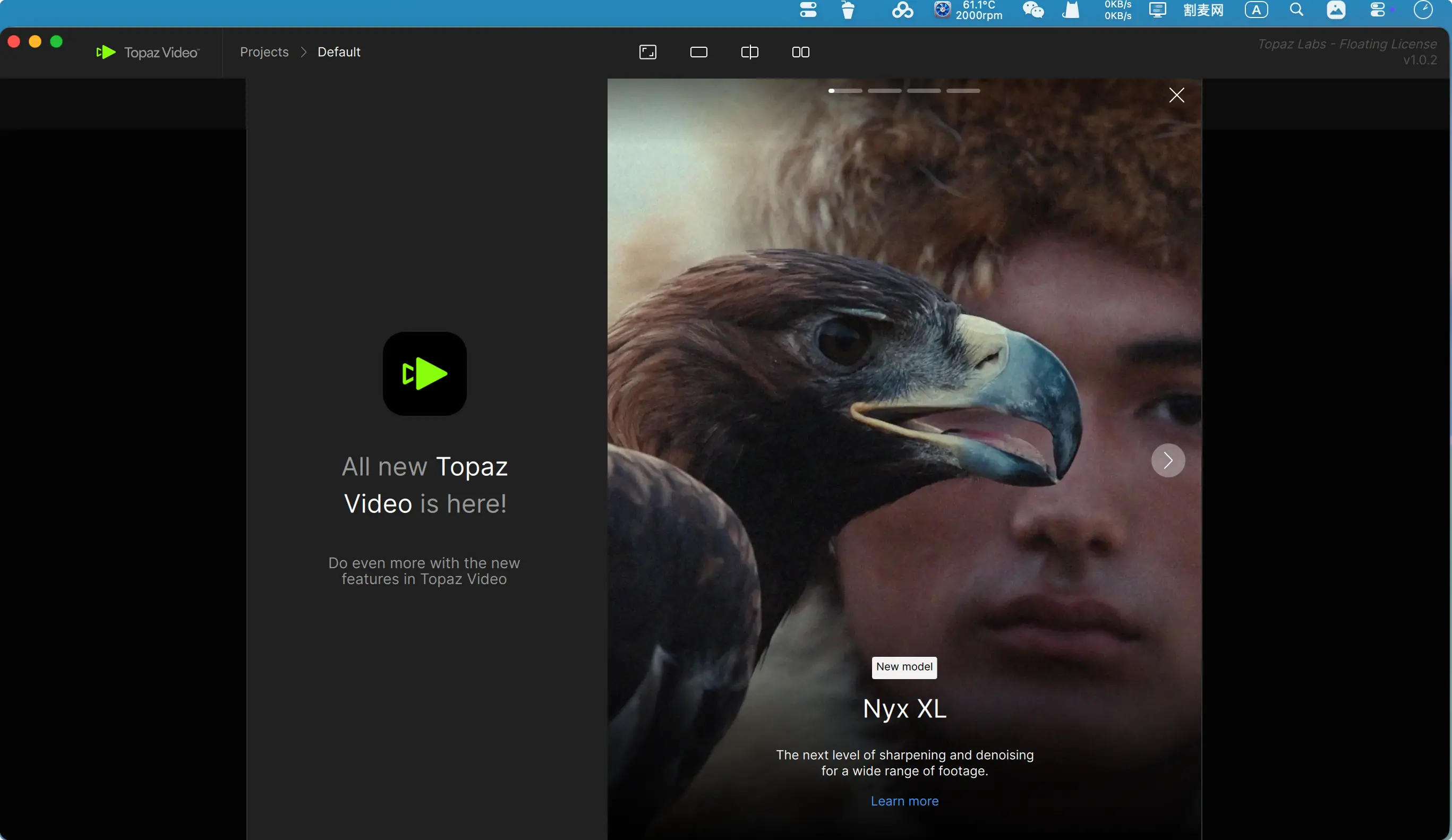Click the New model badge
This screenshot has width=1452, height=840.
(904, 667)
